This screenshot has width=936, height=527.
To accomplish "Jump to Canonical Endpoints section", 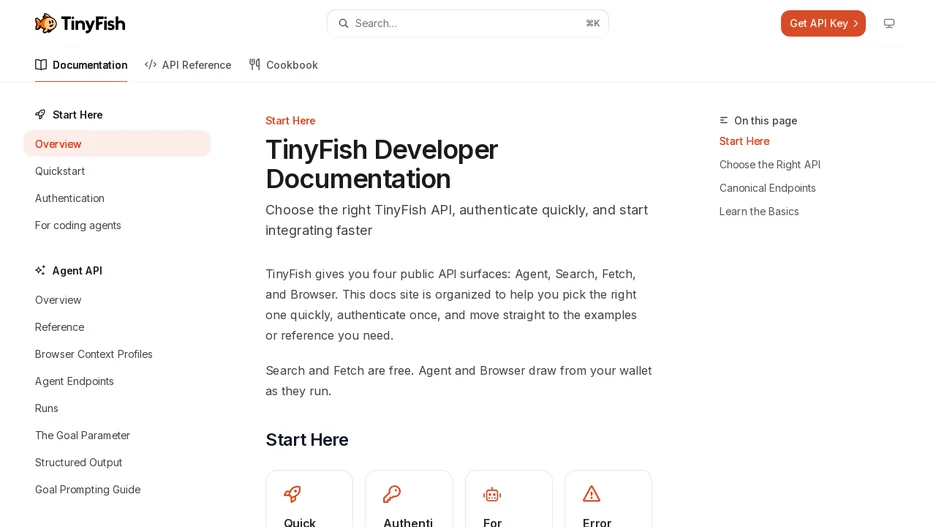I will (x=767, y=187).
